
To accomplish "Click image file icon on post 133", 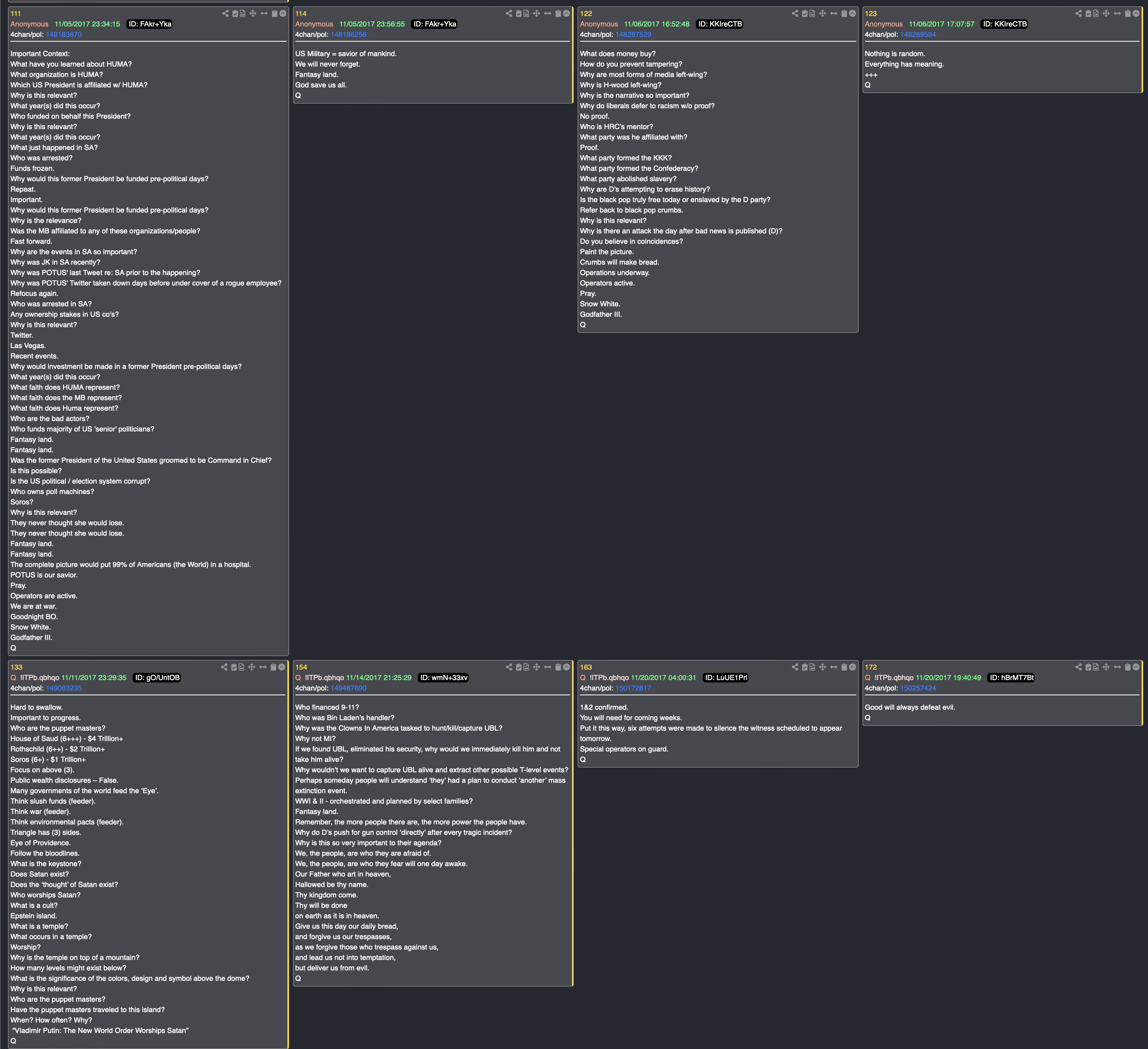I will [242, 667].
